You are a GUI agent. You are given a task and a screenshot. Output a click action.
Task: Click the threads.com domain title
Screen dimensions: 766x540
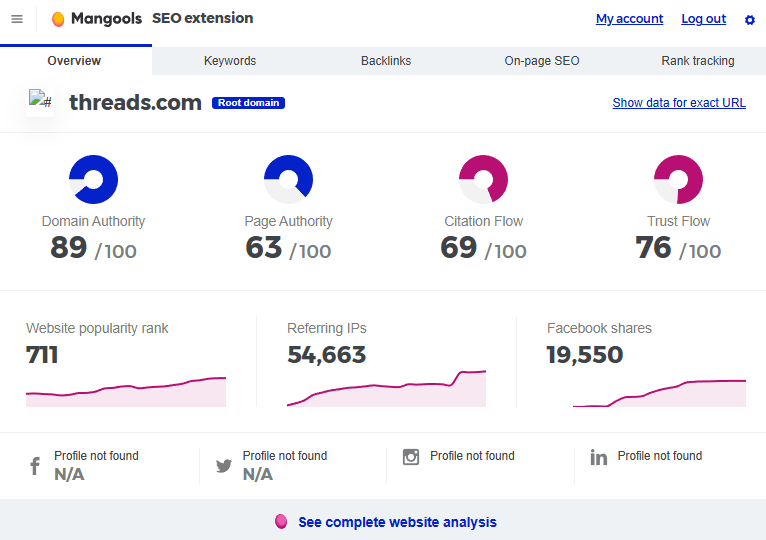(x=135, y=103)
